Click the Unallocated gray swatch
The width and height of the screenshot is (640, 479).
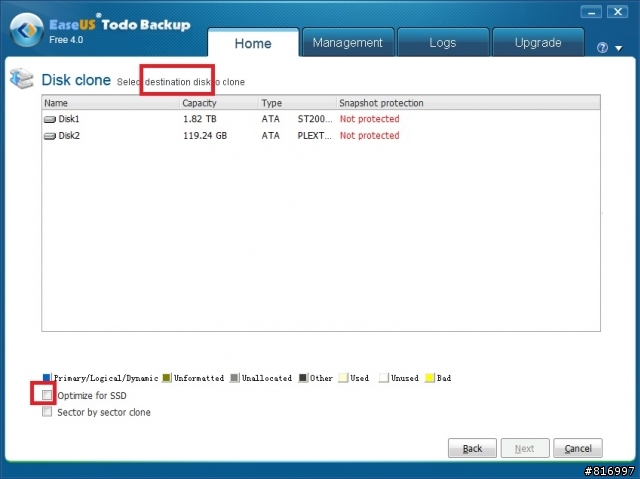tap(234, 378)
